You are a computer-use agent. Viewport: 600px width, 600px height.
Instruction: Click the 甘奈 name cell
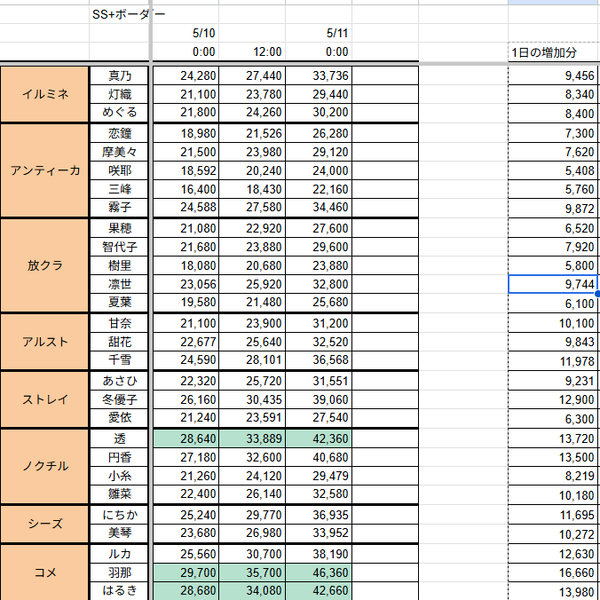(119, 323)
